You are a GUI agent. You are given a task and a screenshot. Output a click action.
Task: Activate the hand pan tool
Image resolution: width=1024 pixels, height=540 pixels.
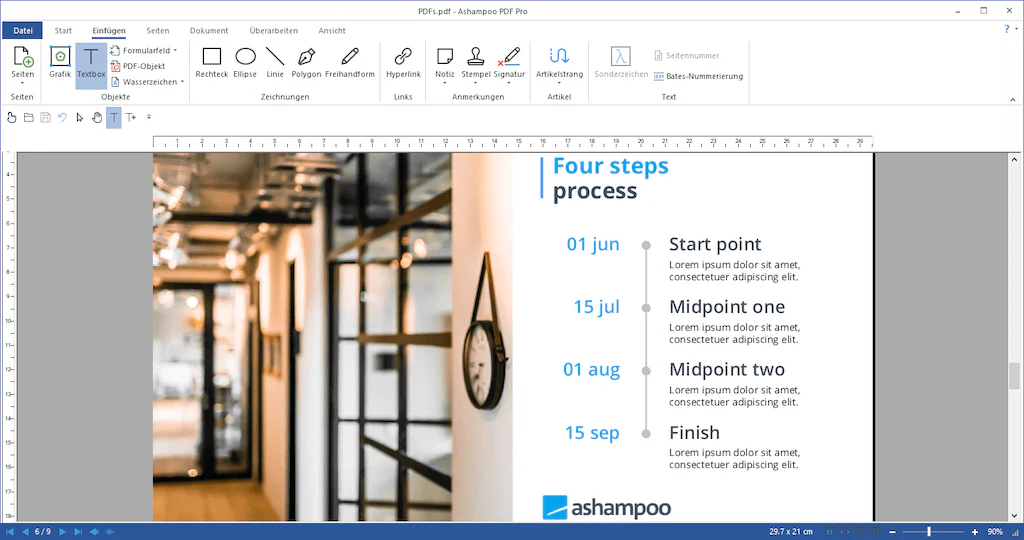coord(97,118)
